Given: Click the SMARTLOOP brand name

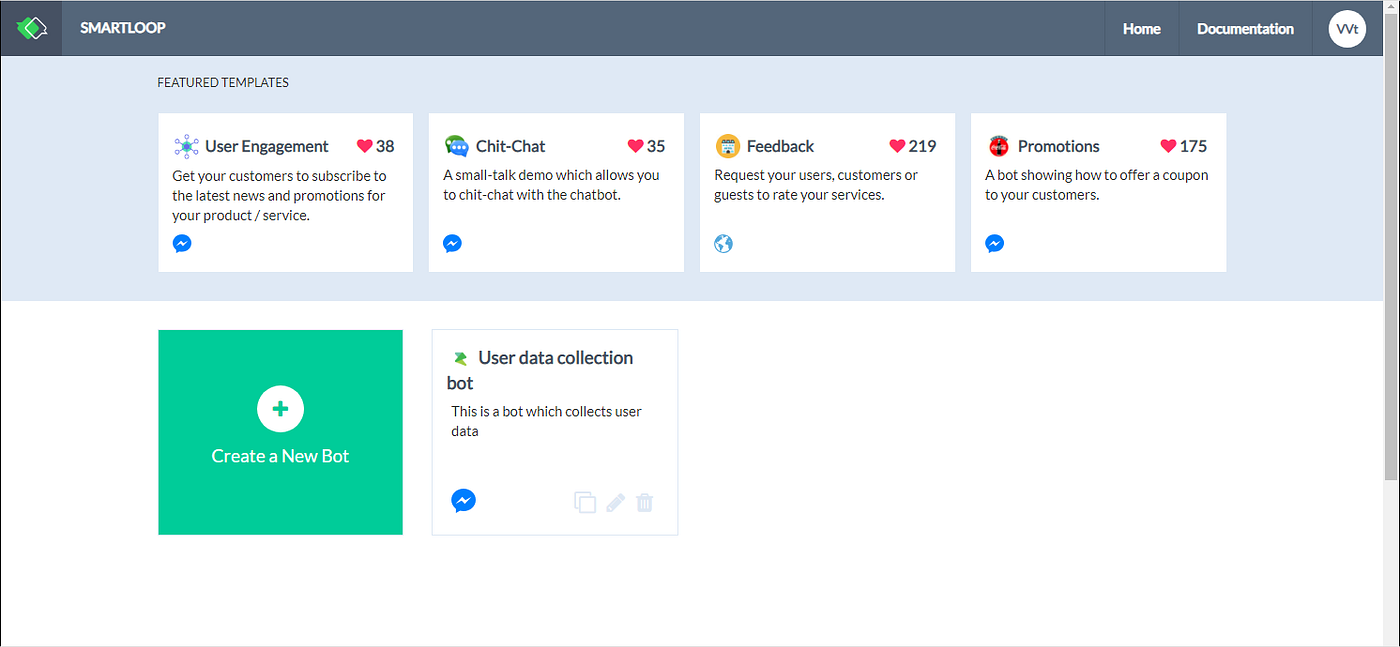Looking at the screenshot, I should click(x=123, y=28).
